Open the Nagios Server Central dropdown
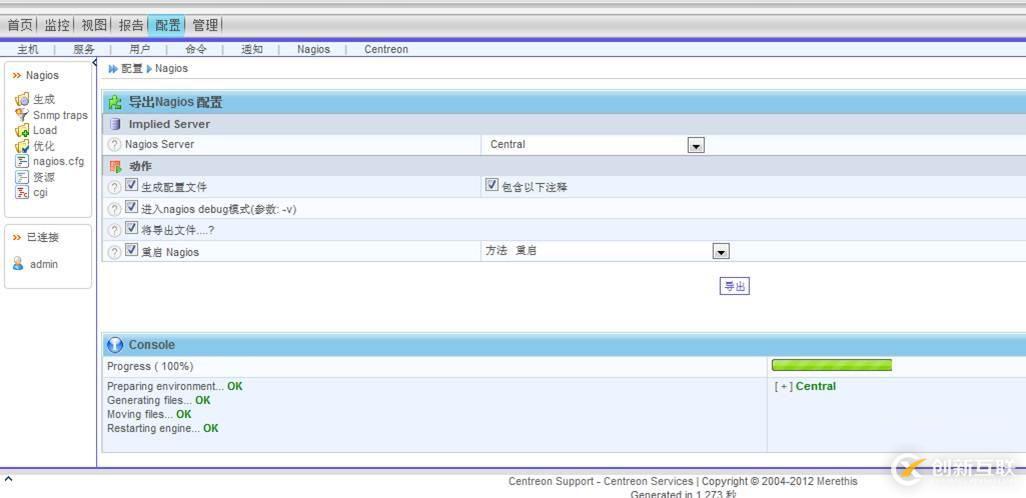 (x=696, y=145)
